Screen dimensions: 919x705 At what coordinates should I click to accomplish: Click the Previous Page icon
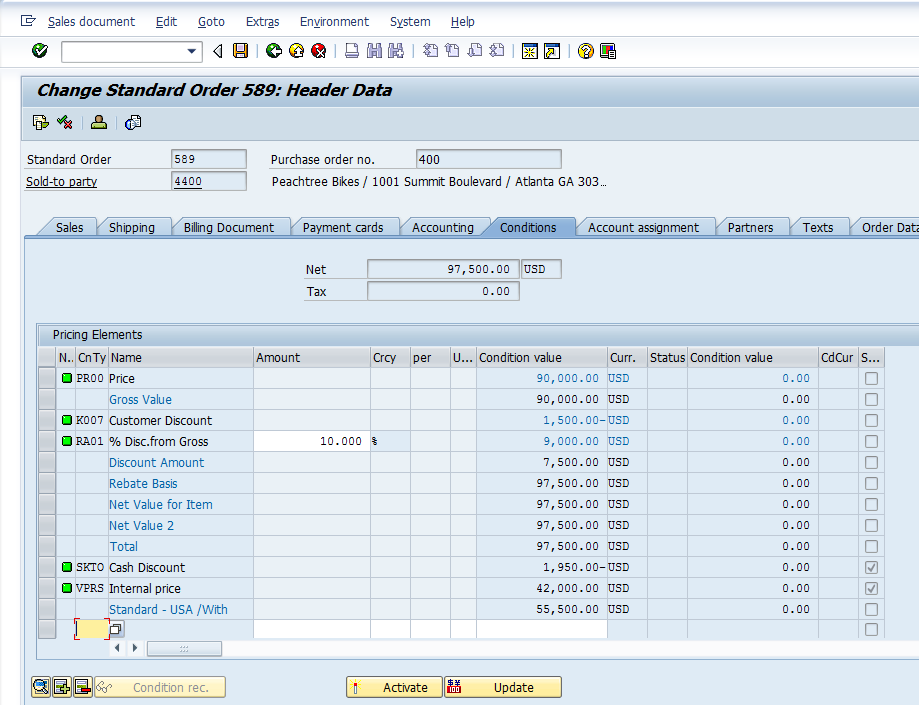(452, 51)
